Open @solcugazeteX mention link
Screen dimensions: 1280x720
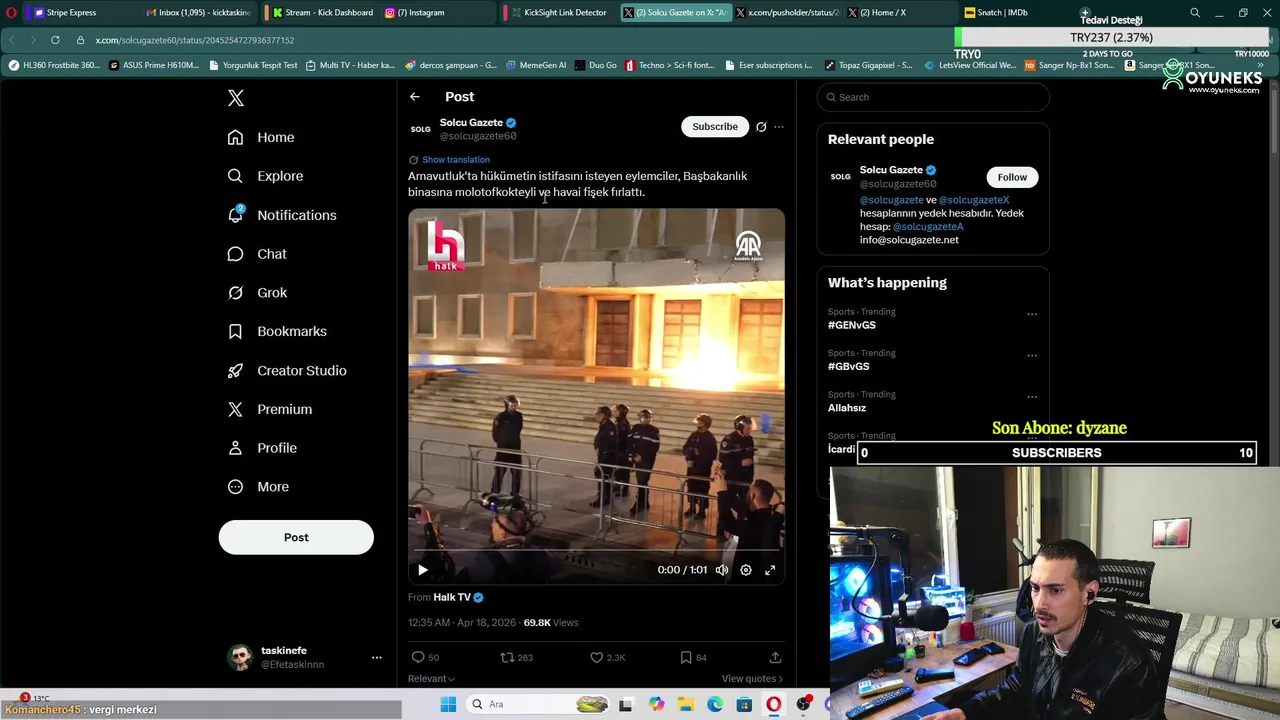(x=973, y=200)
